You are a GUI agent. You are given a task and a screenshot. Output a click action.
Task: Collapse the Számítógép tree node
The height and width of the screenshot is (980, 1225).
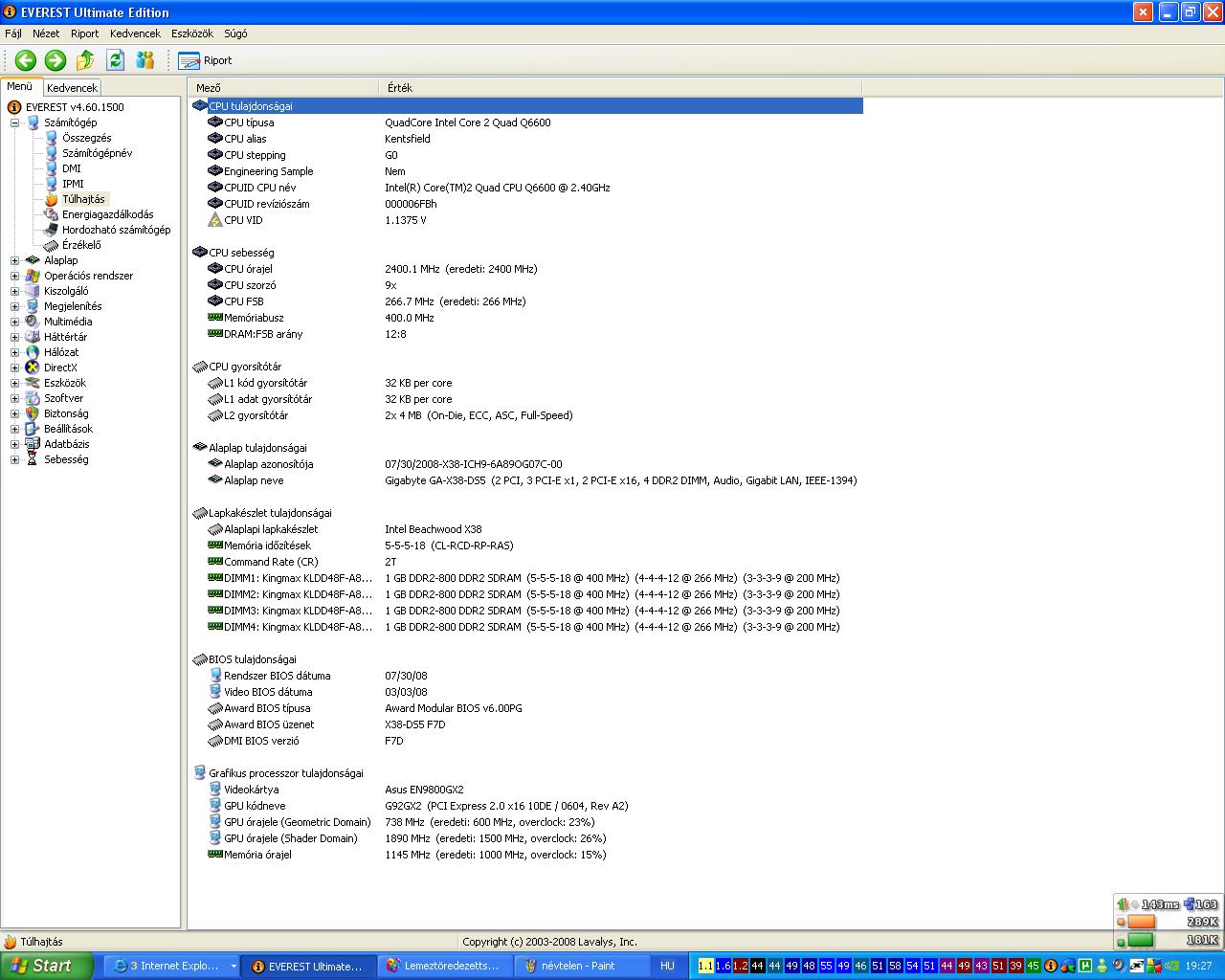14,122
